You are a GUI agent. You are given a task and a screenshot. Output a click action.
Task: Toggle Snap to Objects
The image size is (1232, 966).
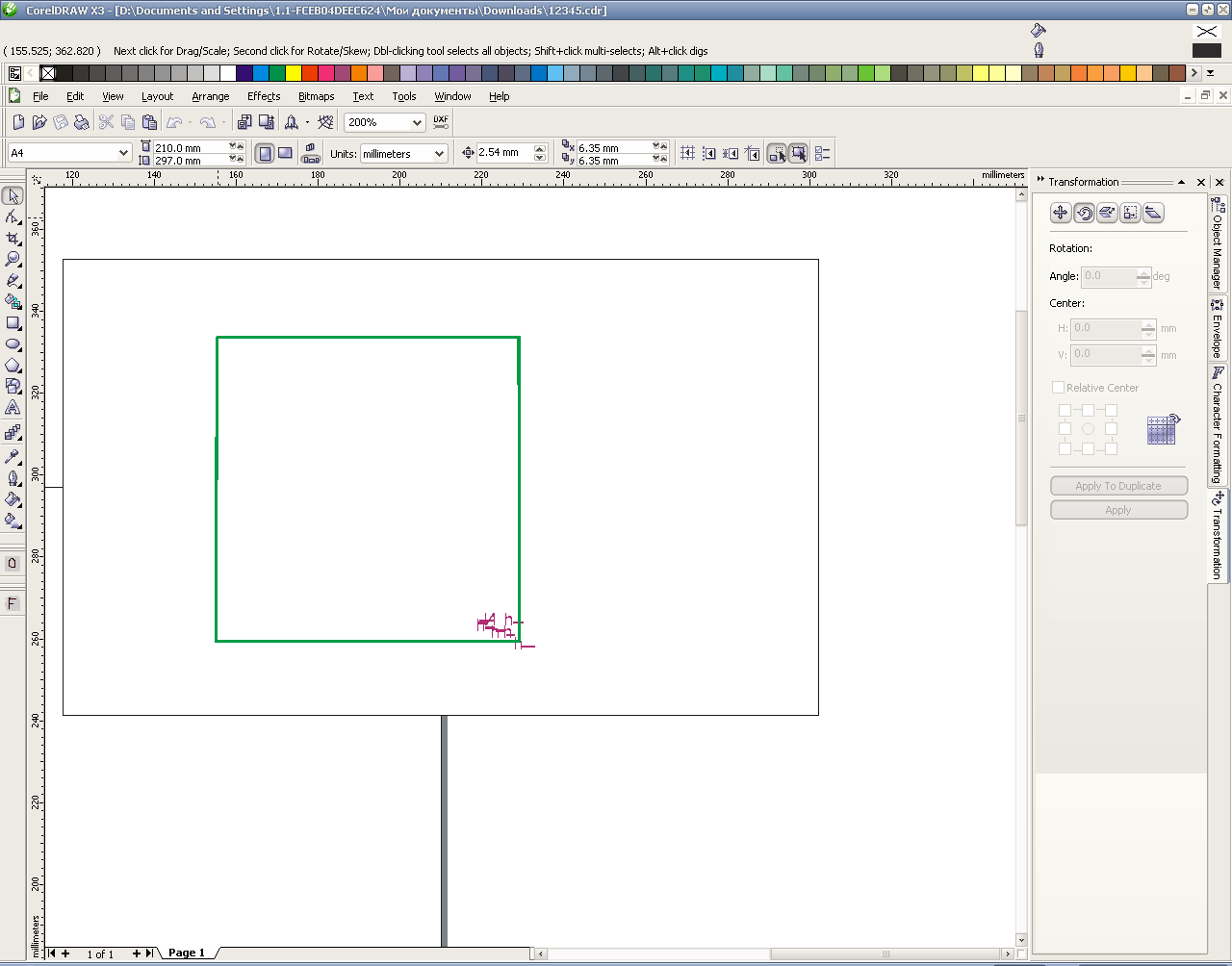point(731,153)
